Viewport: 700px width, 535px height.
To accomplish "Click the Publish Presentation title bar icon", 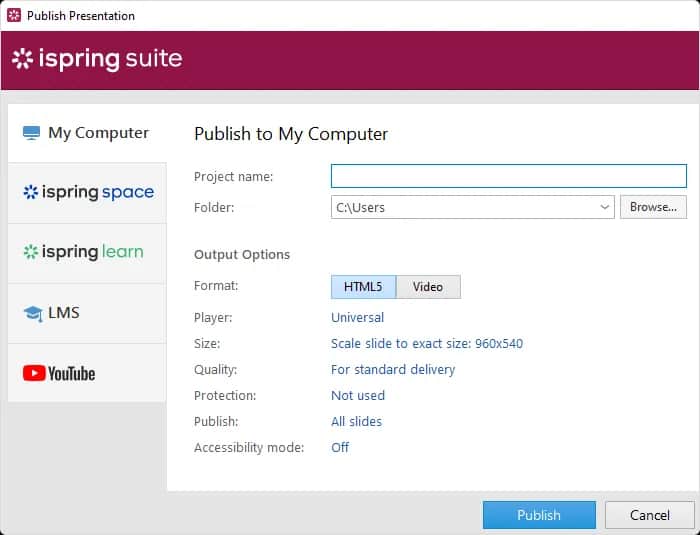I will pos(14,15).
